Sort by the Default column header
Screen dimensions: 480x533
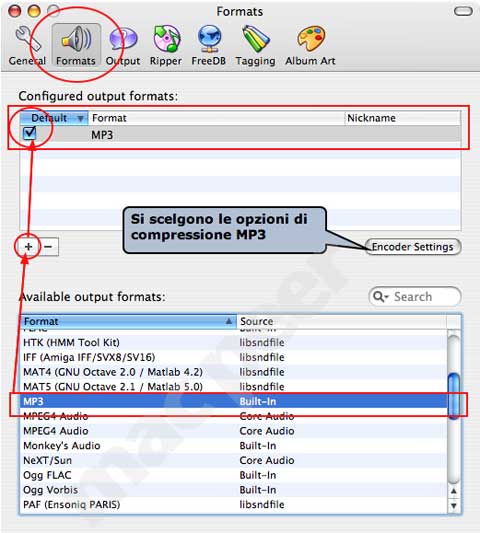pyautogui.click(x=54, y=118)
